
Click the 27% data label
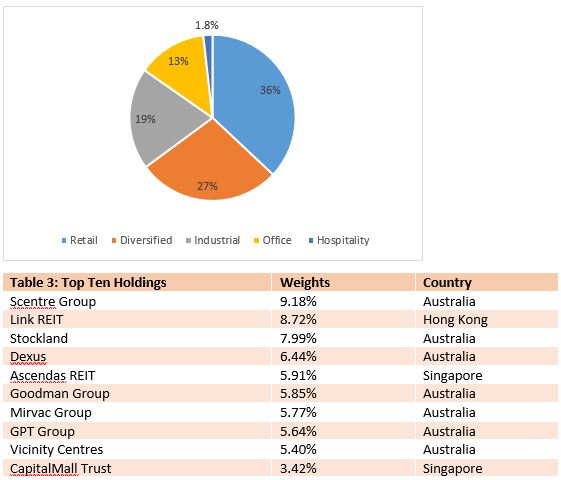point(207,186)
